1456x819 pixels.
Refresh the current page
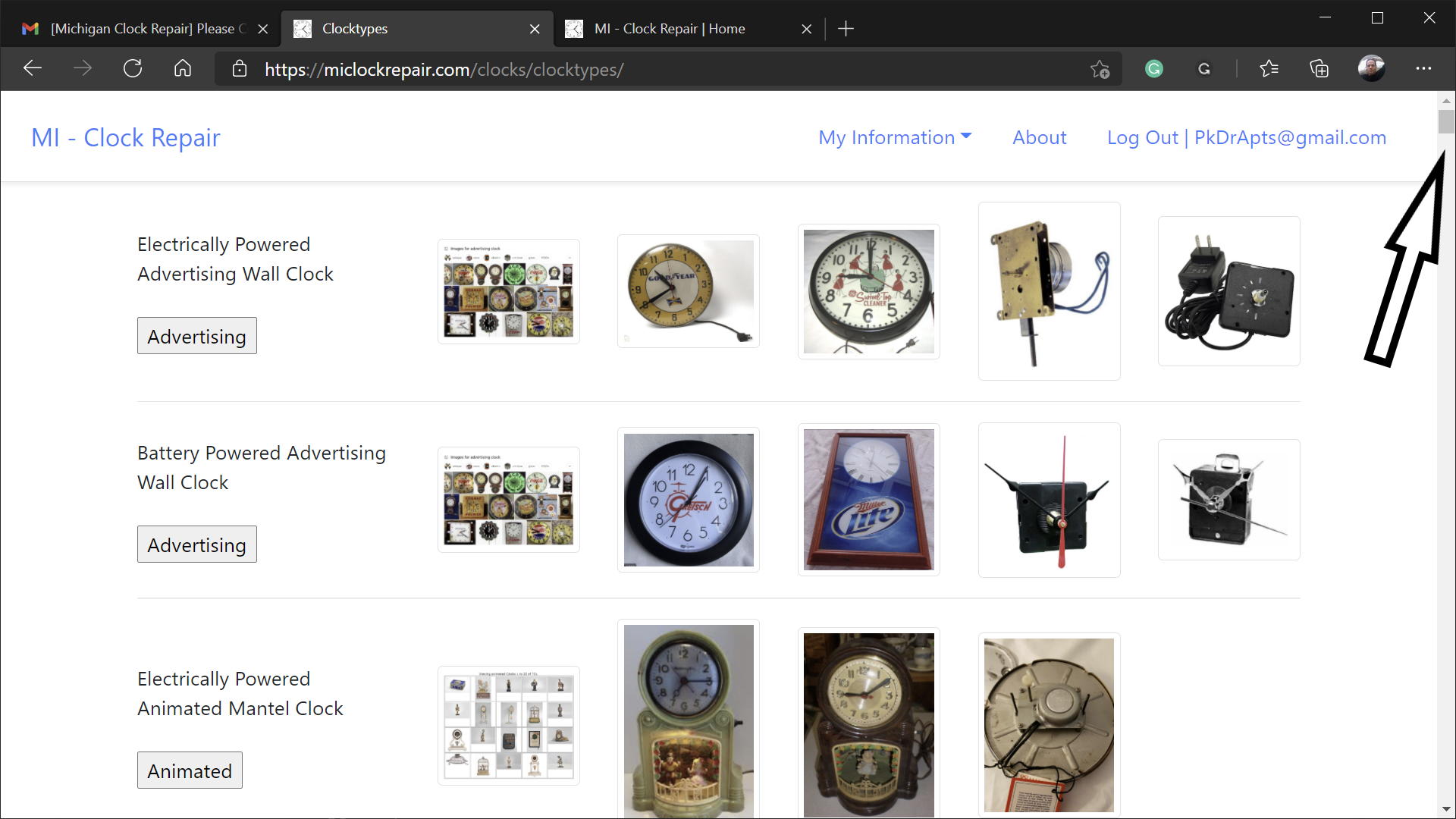coord(133,69)
